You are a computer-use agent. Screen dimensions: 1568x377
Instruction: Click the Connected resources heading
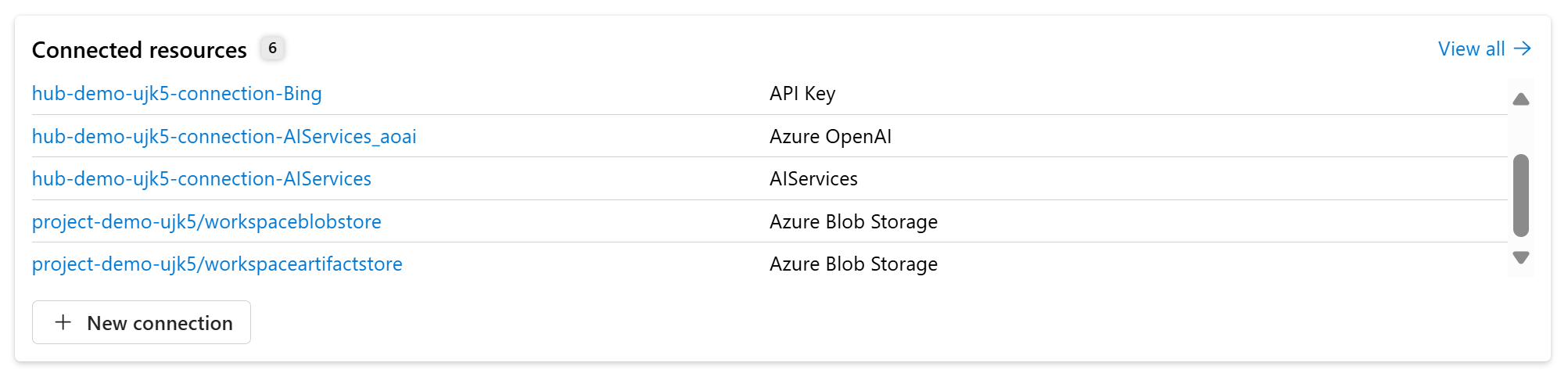click(139, 50)
